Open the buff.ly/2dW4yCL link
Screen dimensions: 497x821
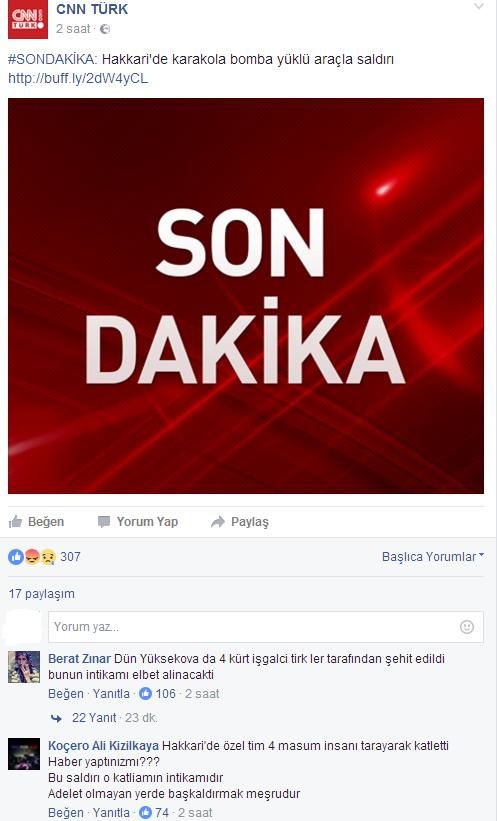tap(78, 79)
